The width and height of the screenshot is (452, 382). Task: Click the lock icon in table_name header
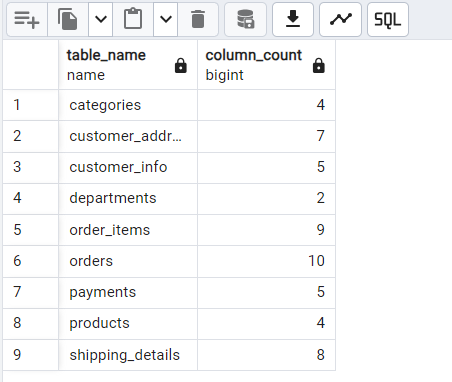coord(181,65)
